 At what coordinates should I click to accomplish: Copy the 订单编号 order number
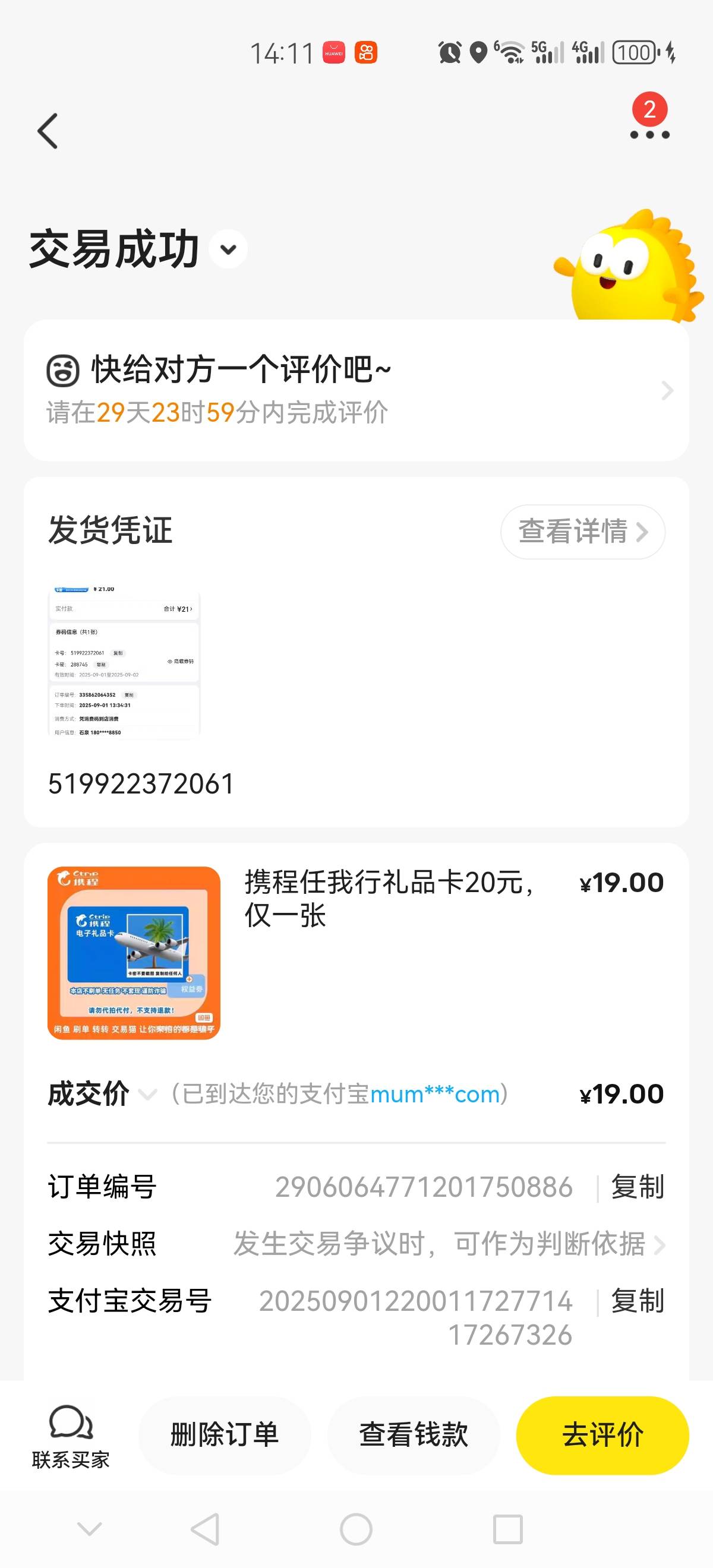point(638,1186)
